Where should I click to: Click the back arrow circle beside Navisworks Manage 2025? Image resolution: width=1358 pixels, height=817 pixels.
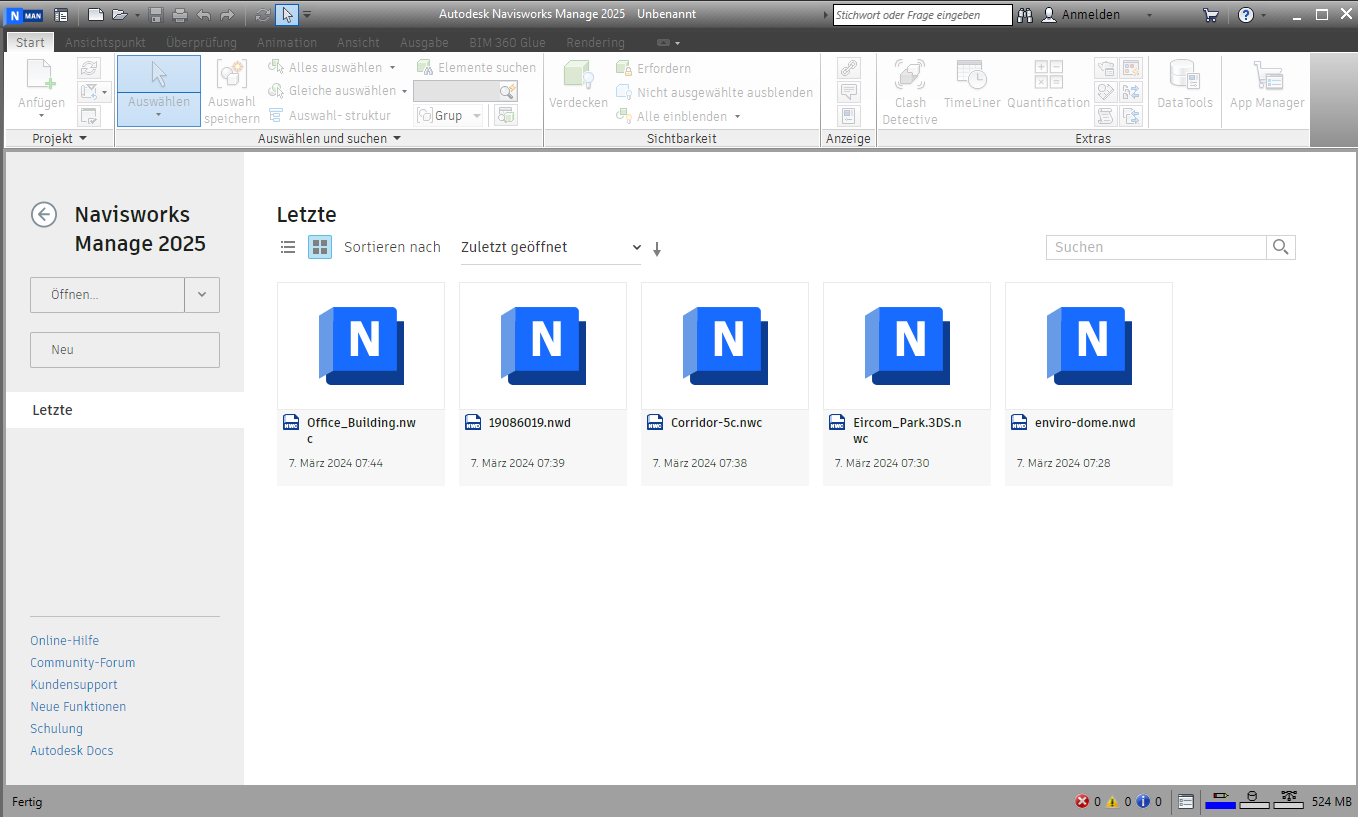coord(43,214)
